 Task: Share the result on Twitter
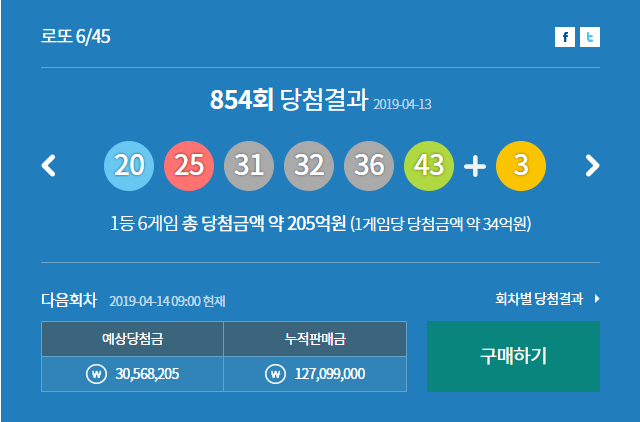point(590,37)
